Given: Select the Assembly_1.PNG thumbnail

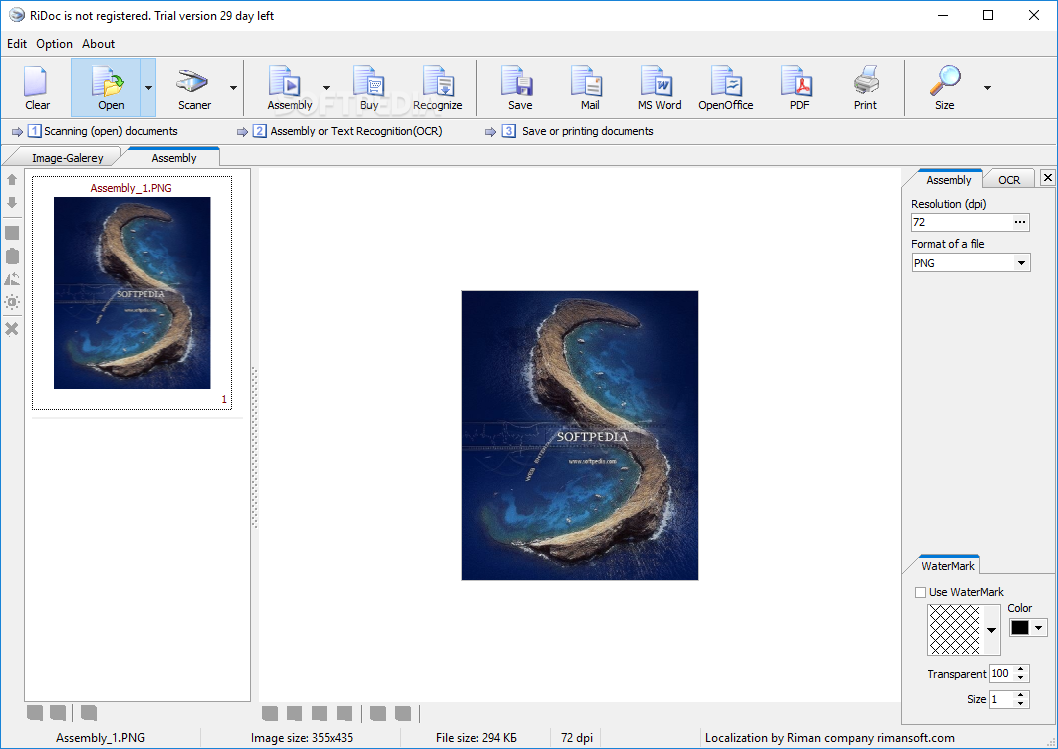Looking at the screenshot, I should pos(132,293).
